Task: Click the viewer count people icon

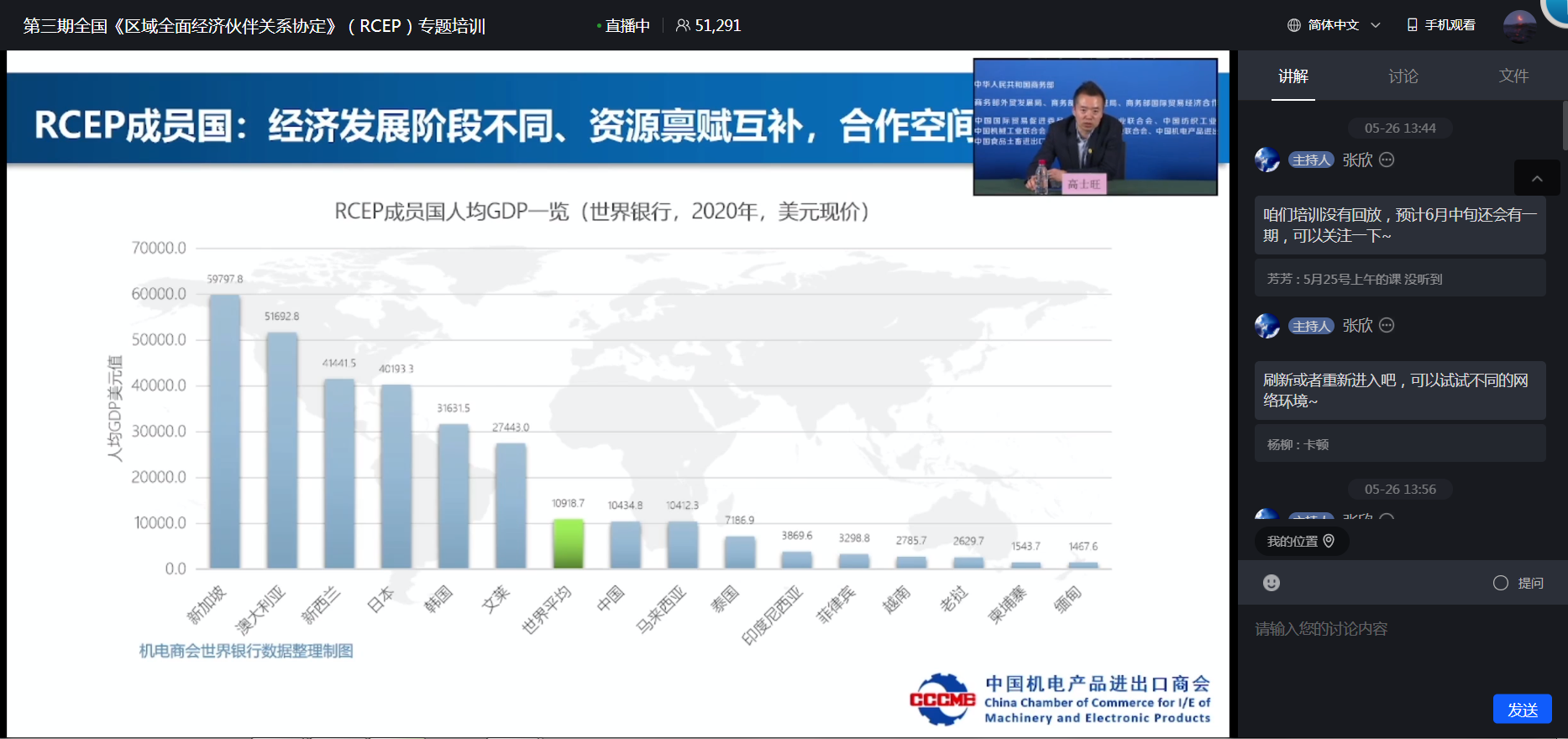Action: pos(683,26)
